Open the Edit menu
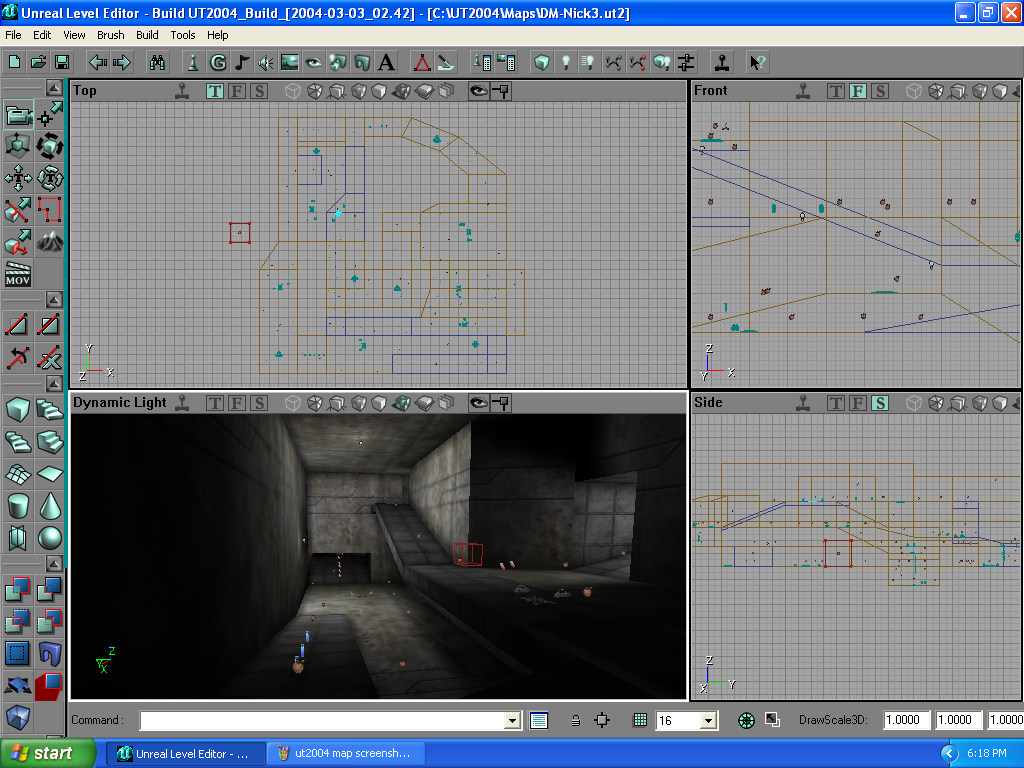The width and height of the screenshot is (1024, 768). (x=42, y=35)
